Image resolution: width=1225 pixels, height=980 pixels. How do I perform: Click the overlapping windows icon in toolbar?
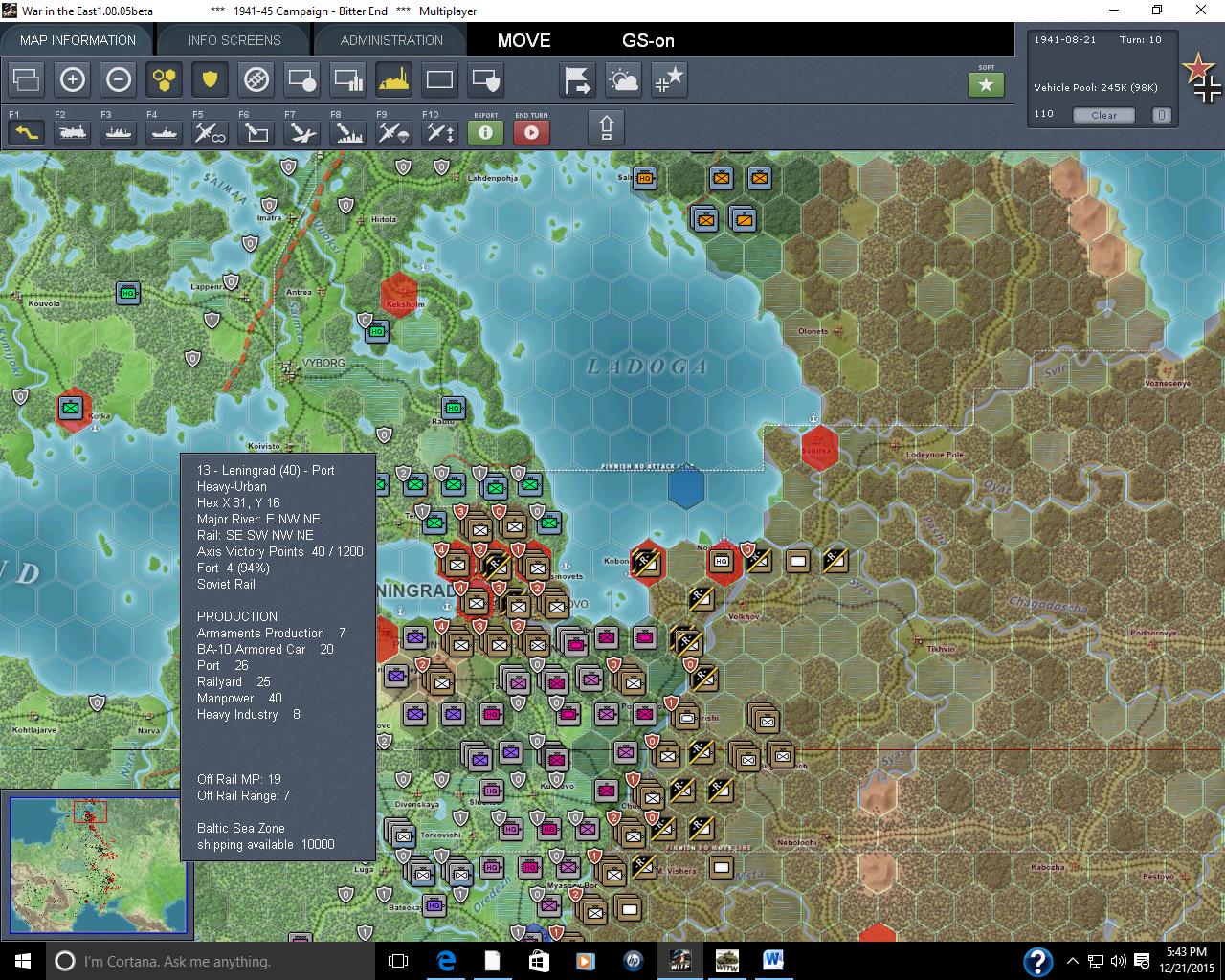tap(27, 79)
